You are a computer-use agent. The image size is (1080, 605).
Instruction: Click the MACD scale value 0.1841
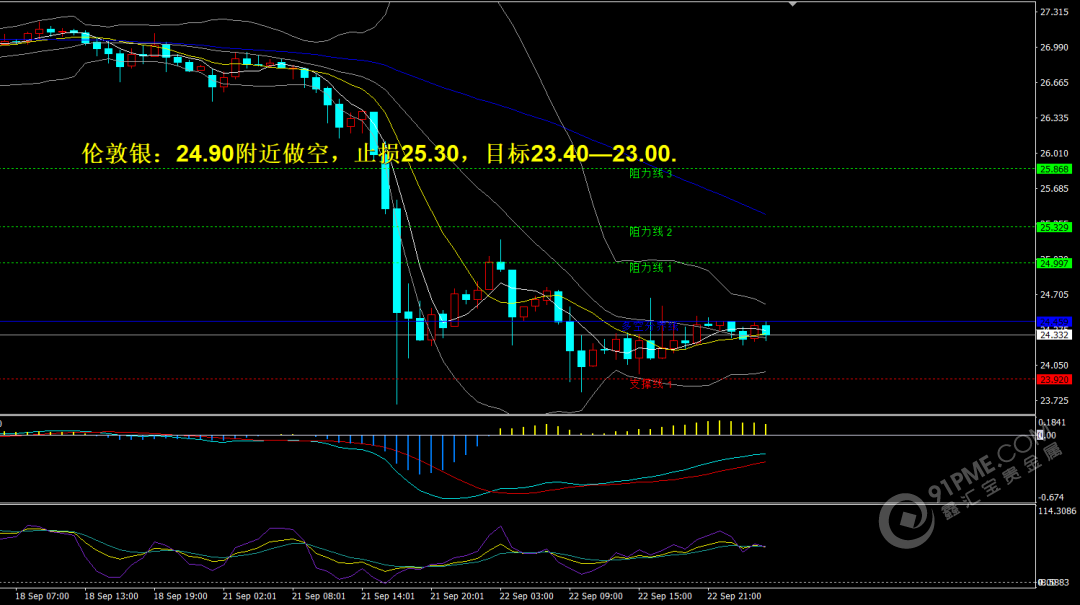tap(1055, 423)
